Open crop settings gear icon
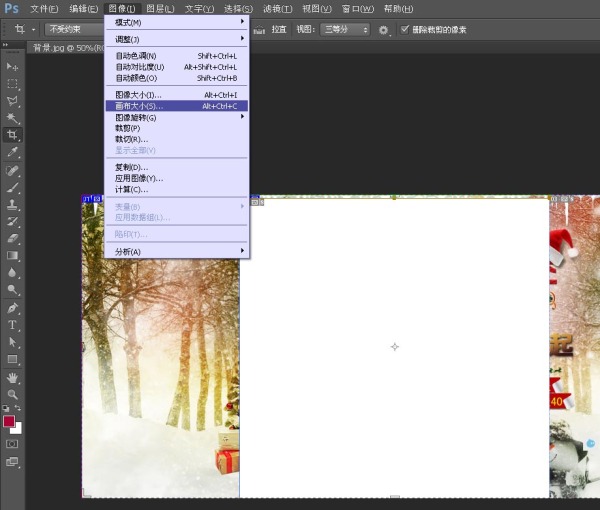Viewport: 600px width, 510px height. point(383,30)
